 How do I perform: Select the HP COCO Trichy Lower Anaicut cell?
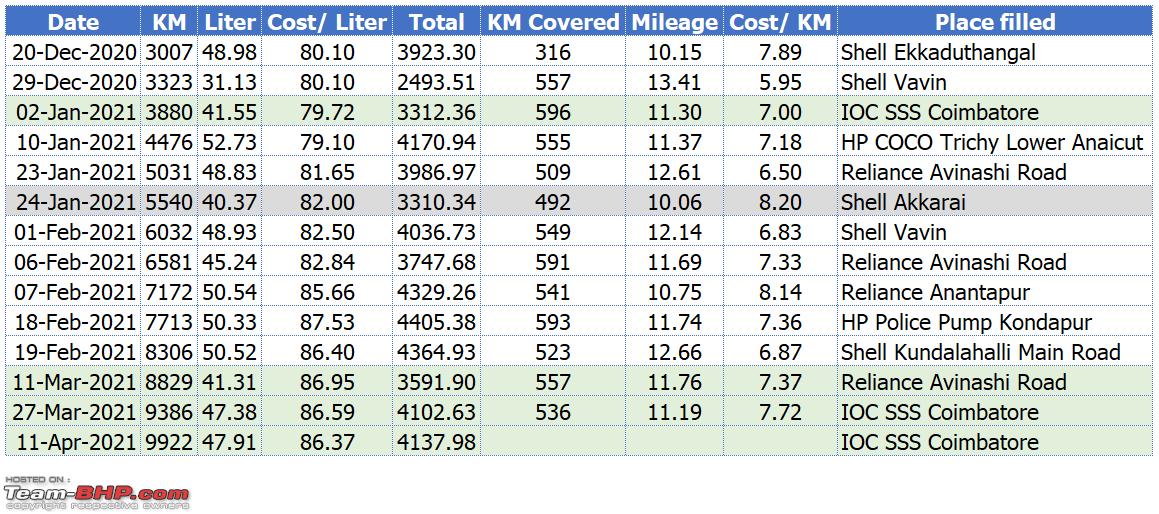pos(995,142)
